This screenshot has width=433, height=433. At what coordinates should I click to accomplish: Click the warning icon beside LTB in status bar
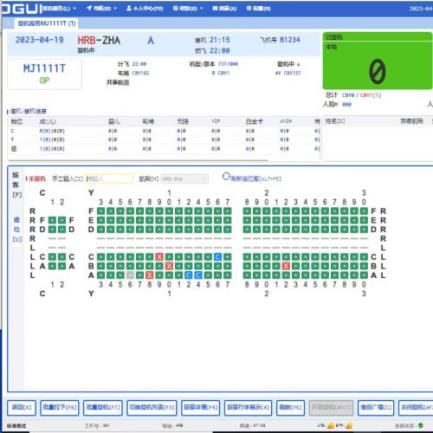(330, 426)
